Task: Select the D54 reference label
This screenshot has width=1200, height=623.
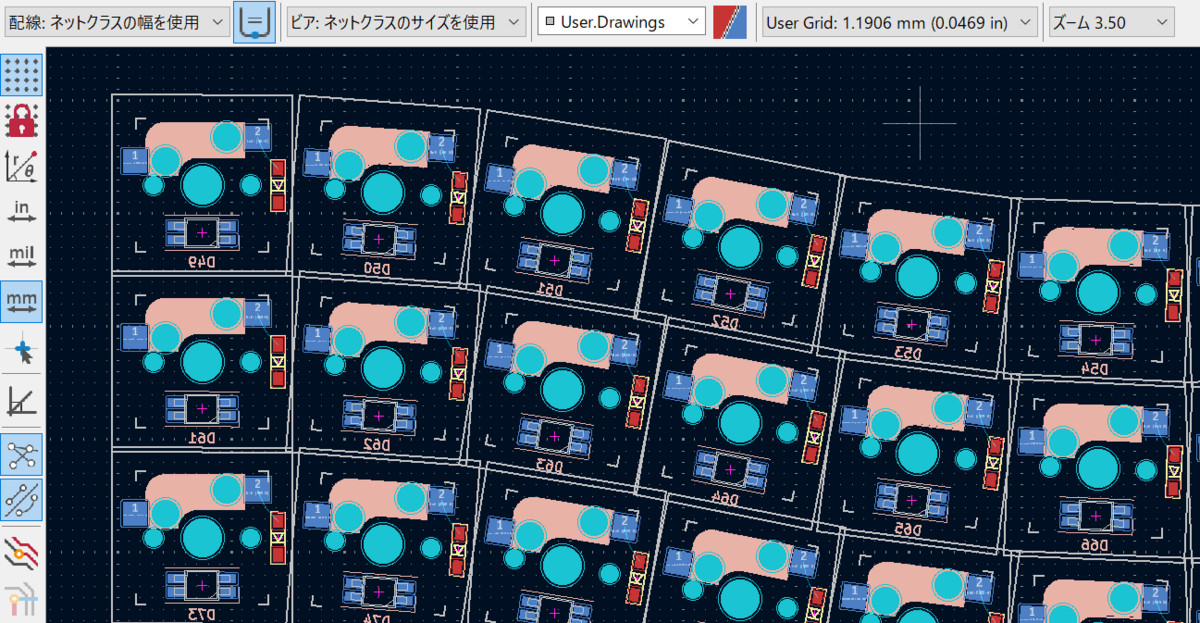Action: (x=1094, y=368)
